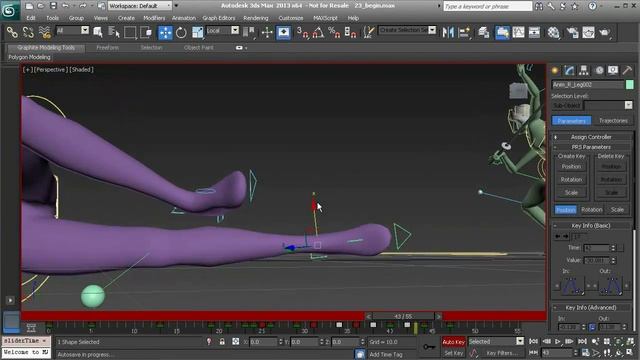This screenshot has width=640, height=360.
Task: Open the Create Selection Set dropdown
Action: pos(432,30)
